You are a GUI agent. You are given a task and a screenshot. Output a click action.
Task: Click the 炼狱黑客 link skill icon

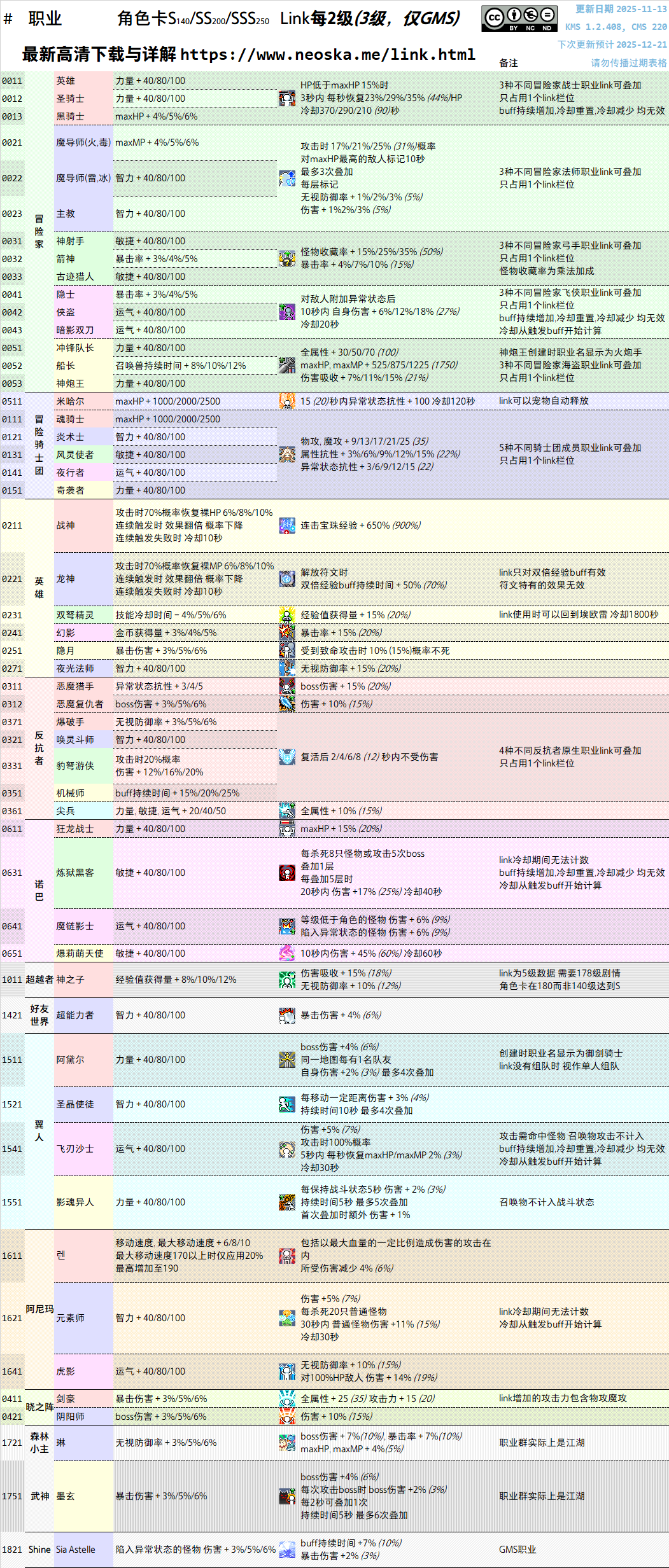point(287,873)
